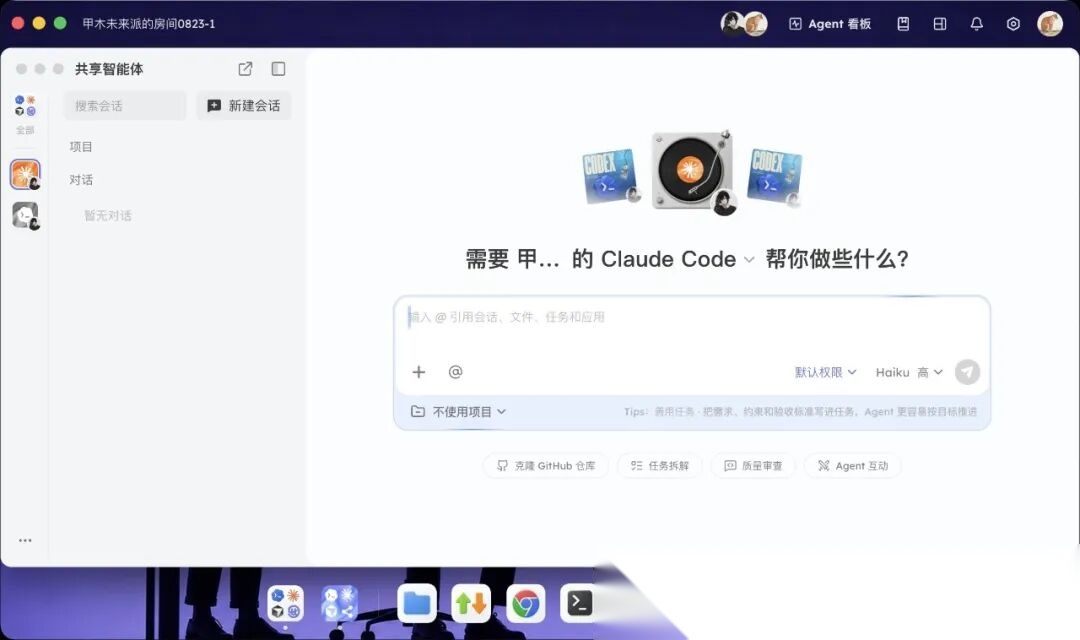The image size is (1080, 640).
Task: Open the three-dot more menu at sidebar bottom
Action: (25, 541)
